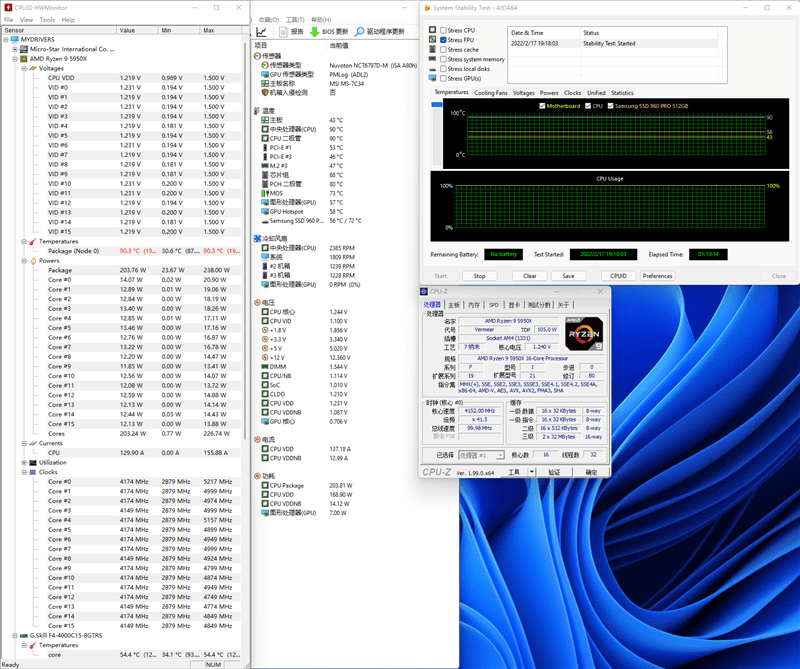
Task: Enable the Stress GPU(s) checkbox
Action: pyautogui.click(x=443, y=79)
